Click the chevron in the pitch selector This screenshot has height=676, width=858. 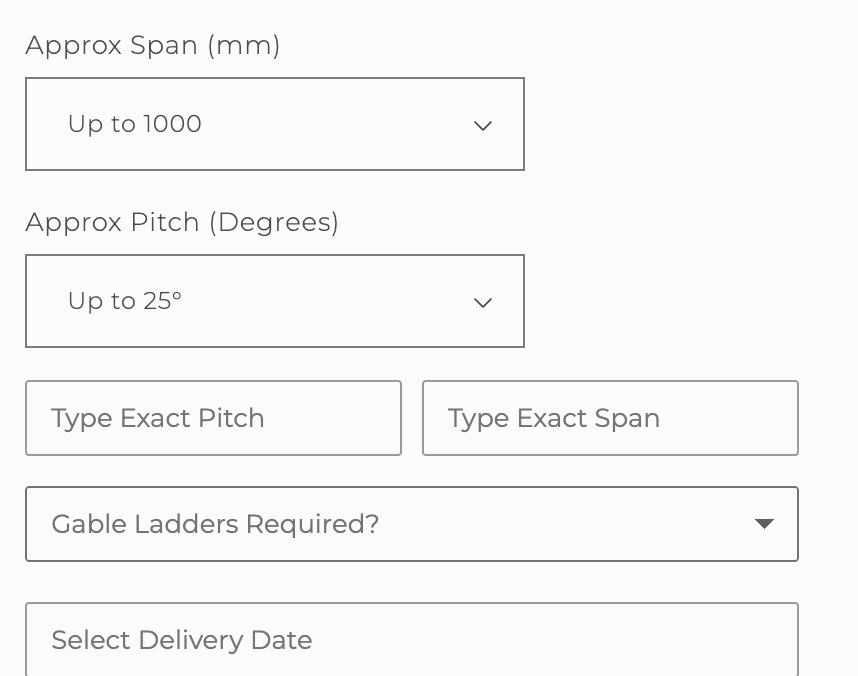(483, 303)
